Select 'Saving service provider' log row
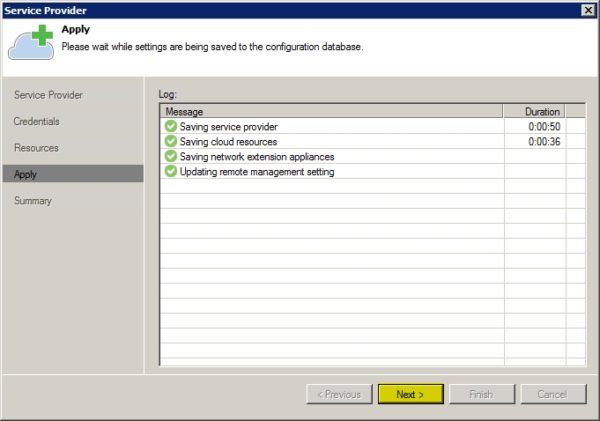 (x=372, y=126)
